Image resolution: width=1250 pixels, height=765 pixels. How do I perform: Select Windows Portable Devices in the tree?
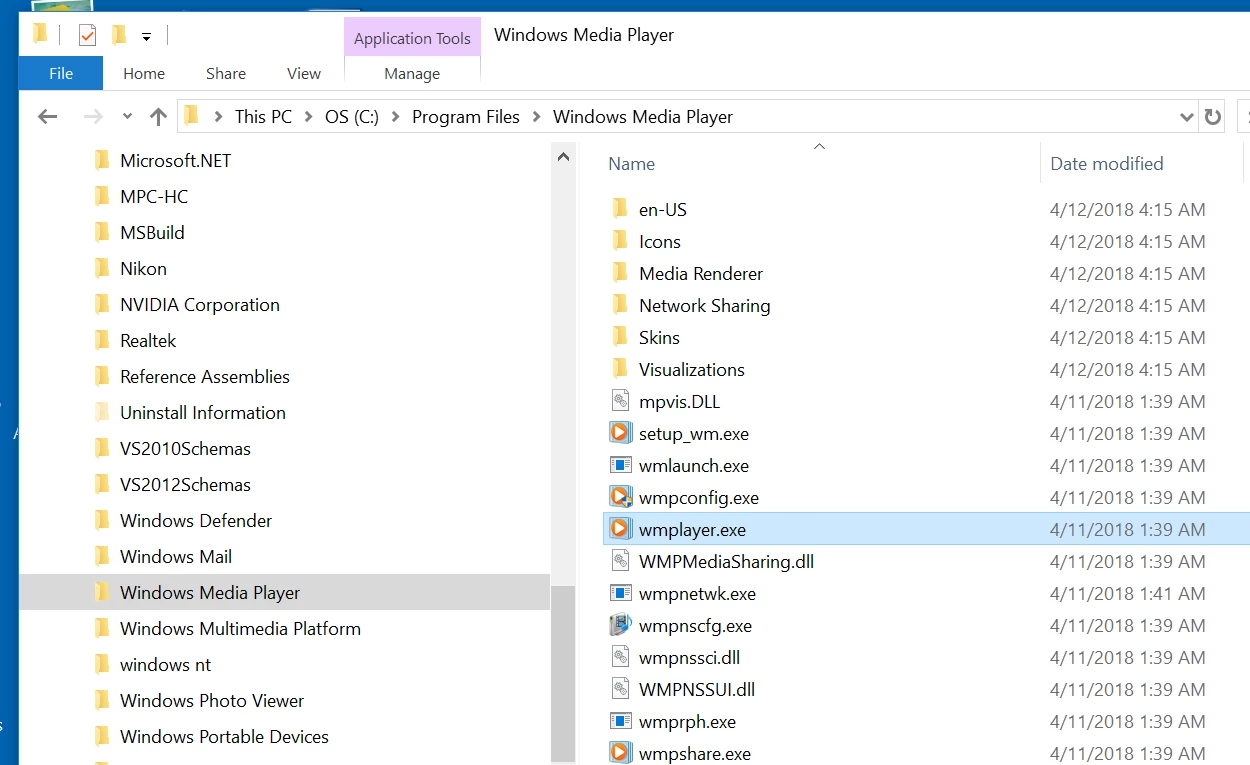224,736
